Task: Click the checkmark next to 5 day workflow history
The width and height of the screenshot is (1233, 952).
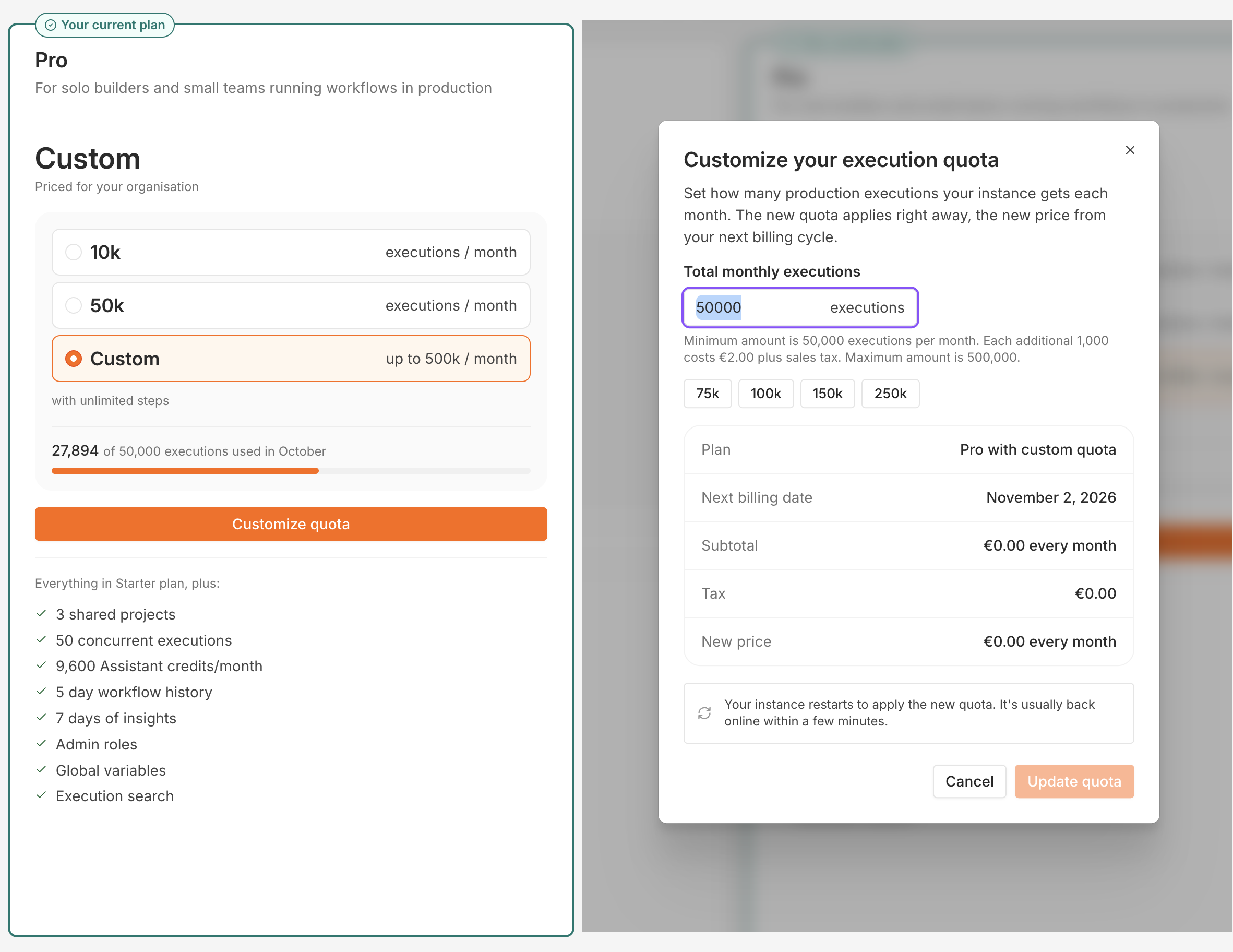Action: tap(41, 692)
